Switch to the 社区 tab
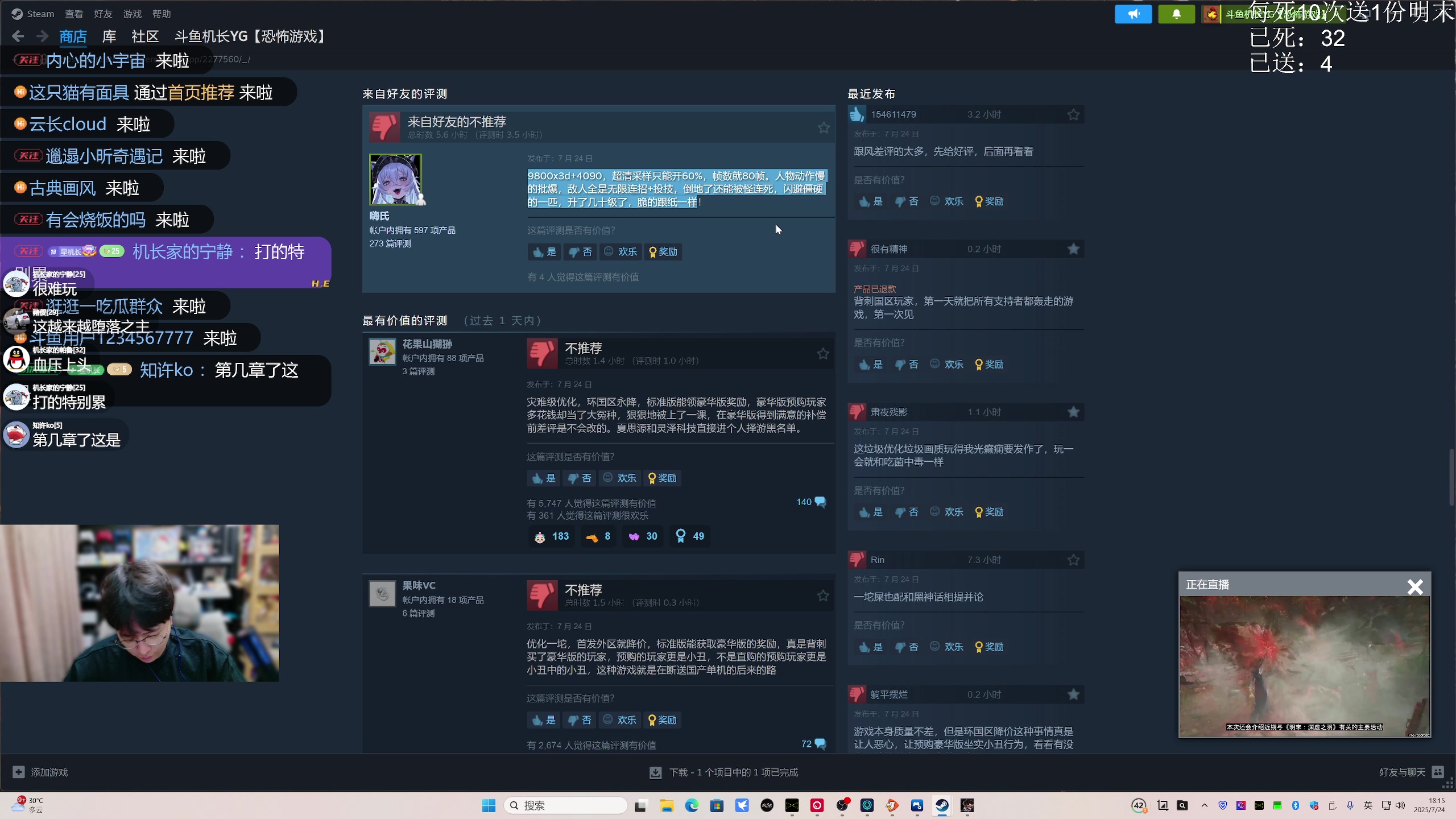This screenshot has height=819, width=1456. pyautogui.click(x=145, y=36)
